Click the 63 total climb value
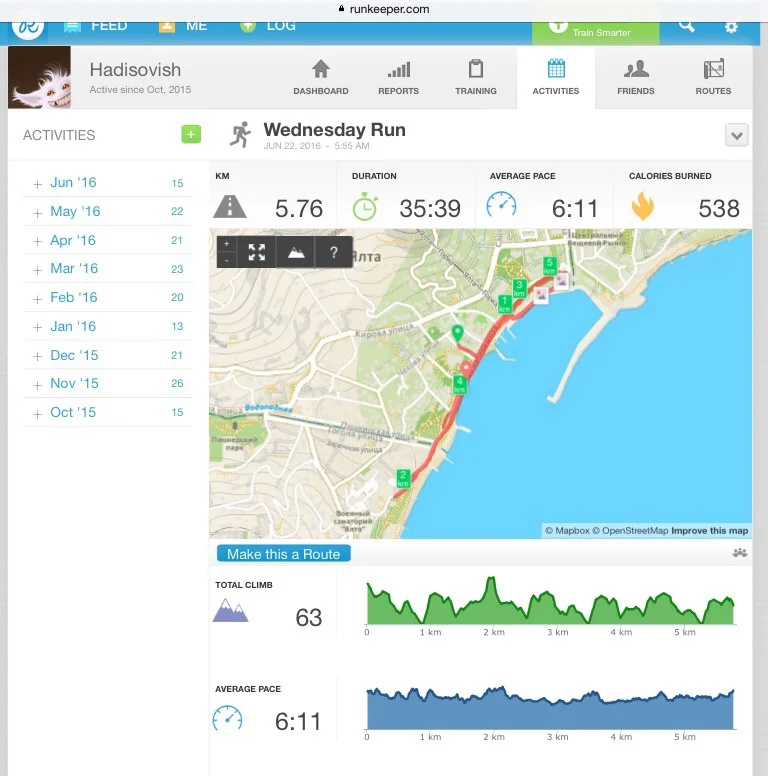Screen dimensions: 768x776 309,618
